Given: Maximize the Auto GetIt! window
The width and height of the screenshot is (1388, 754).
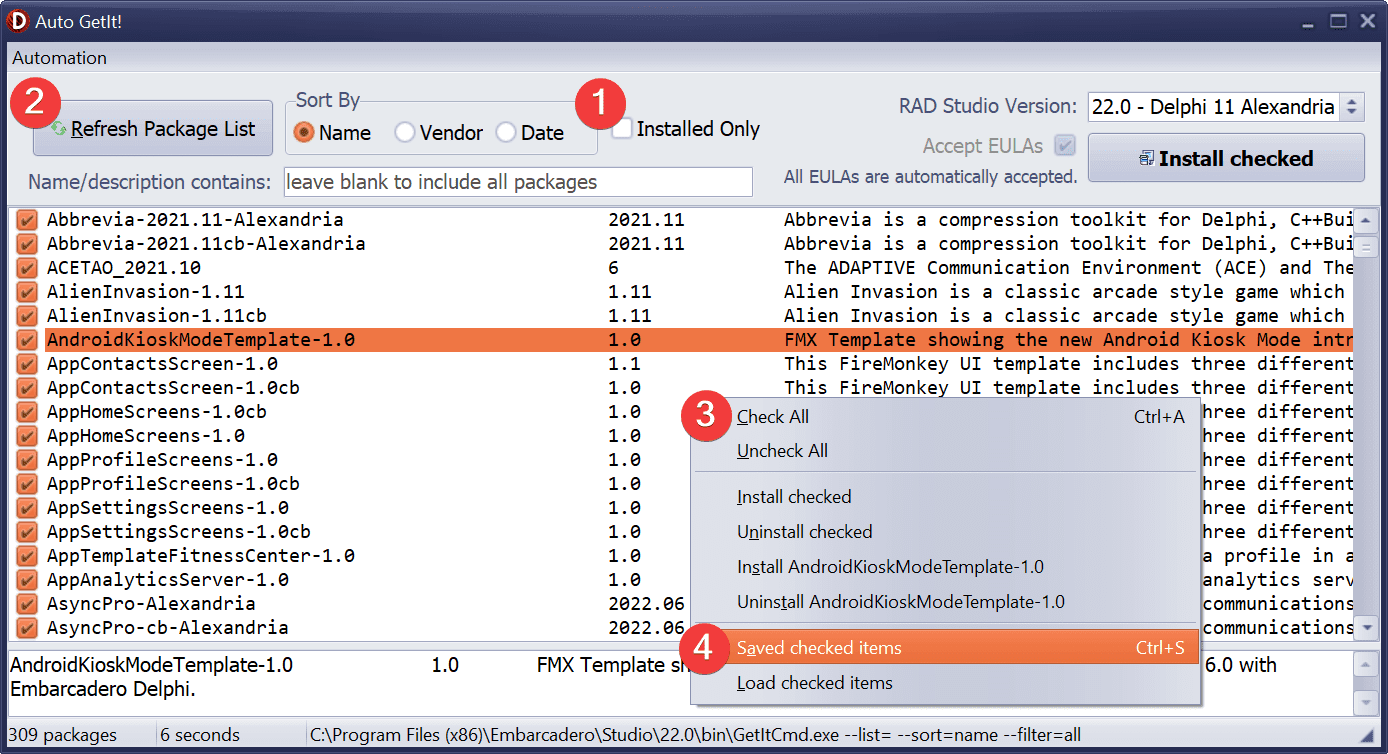Looking at the screenshot, I should 1337,21.
